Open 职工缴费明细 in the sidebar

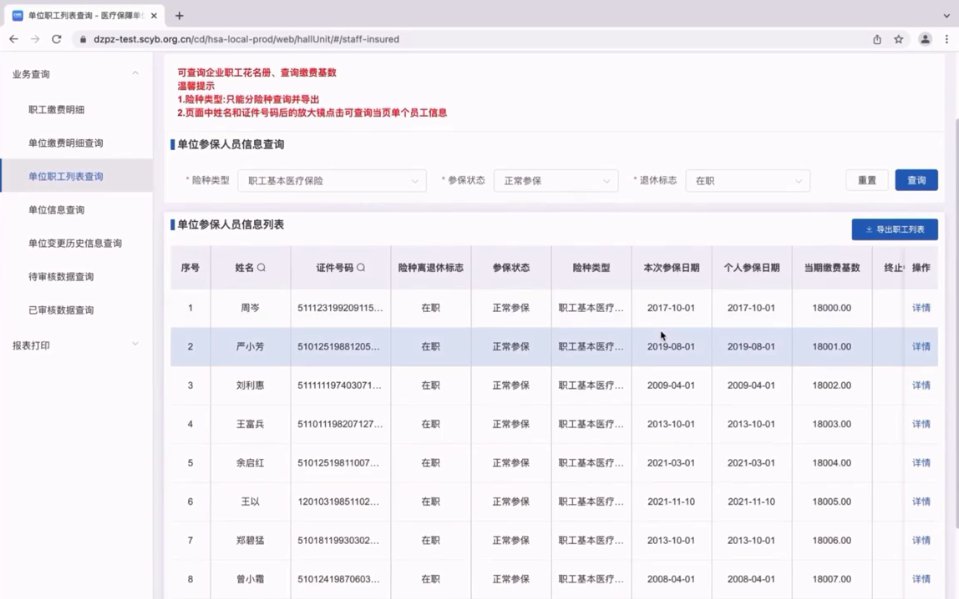point(57,109)
